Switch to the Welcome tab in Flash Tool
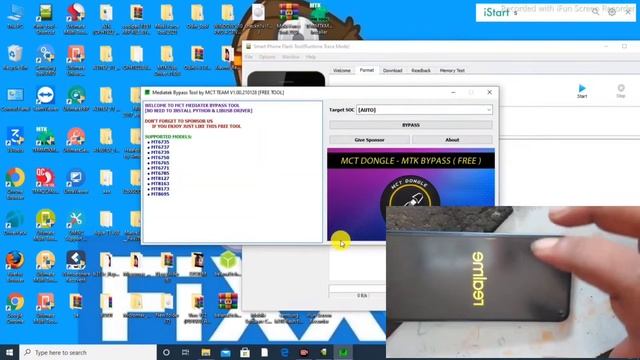 (x=342, y=70)
